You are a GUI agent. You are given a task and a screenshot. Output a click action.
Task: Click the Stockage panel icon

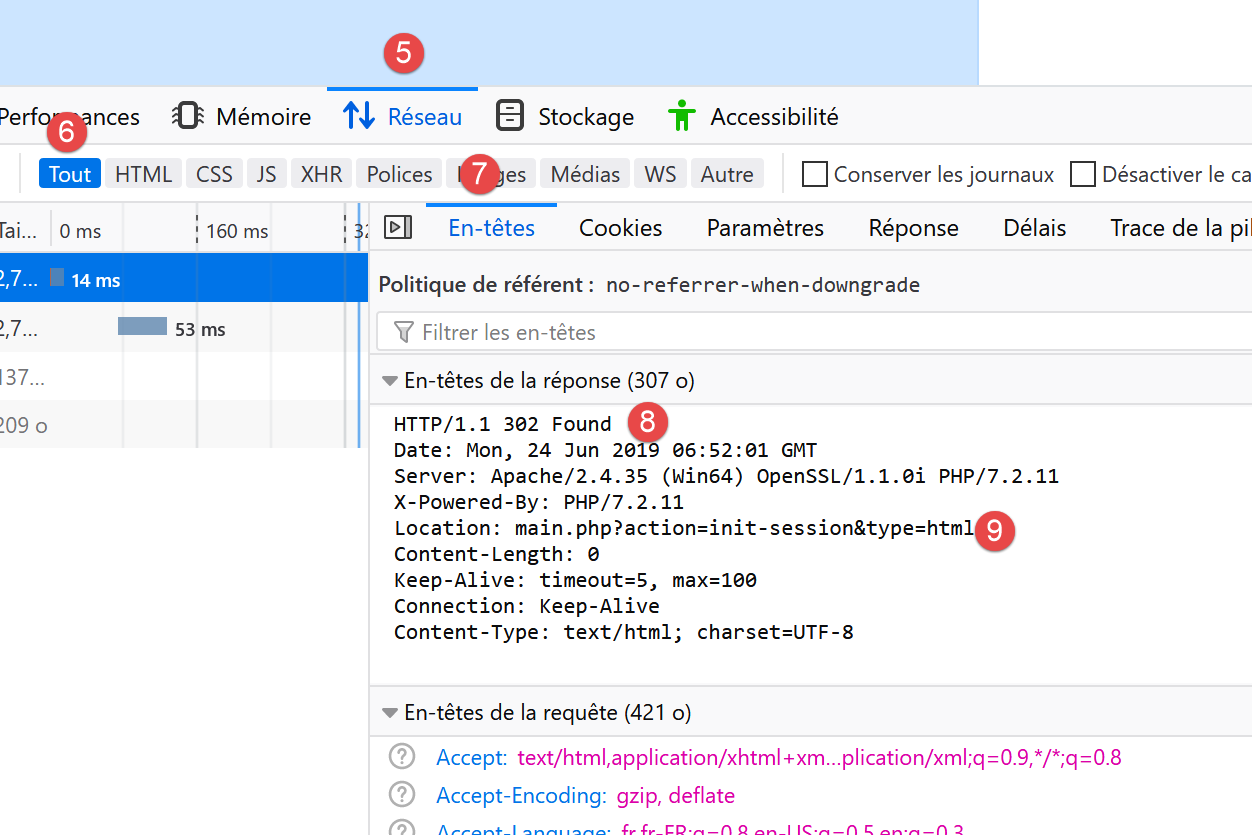tap(510, 116)
